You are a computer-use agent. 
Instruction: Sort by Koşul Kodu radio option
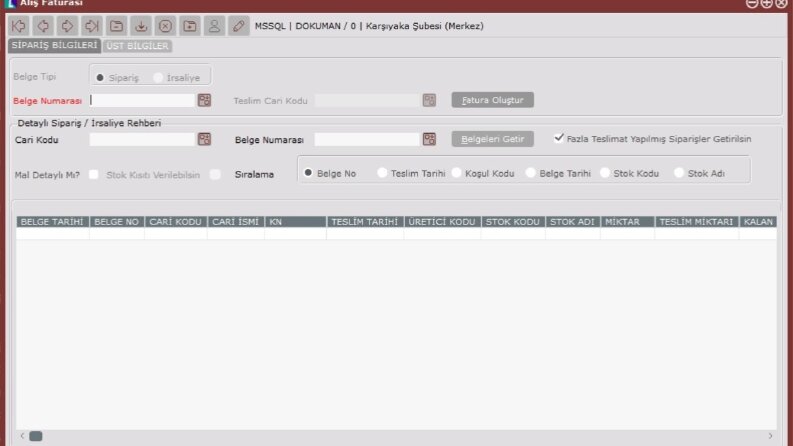(457, 173)
